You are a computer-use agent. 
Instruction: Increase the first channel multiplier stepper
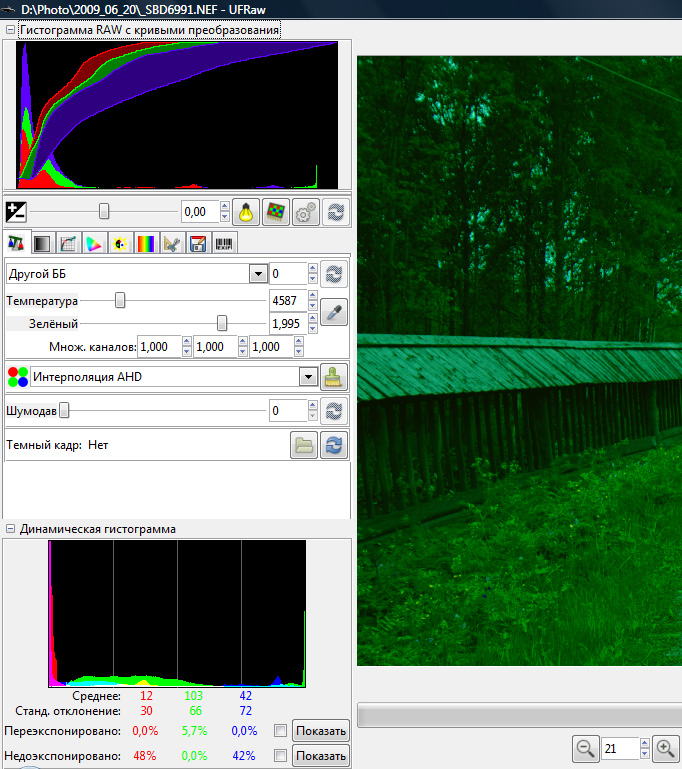pos(186,342)
